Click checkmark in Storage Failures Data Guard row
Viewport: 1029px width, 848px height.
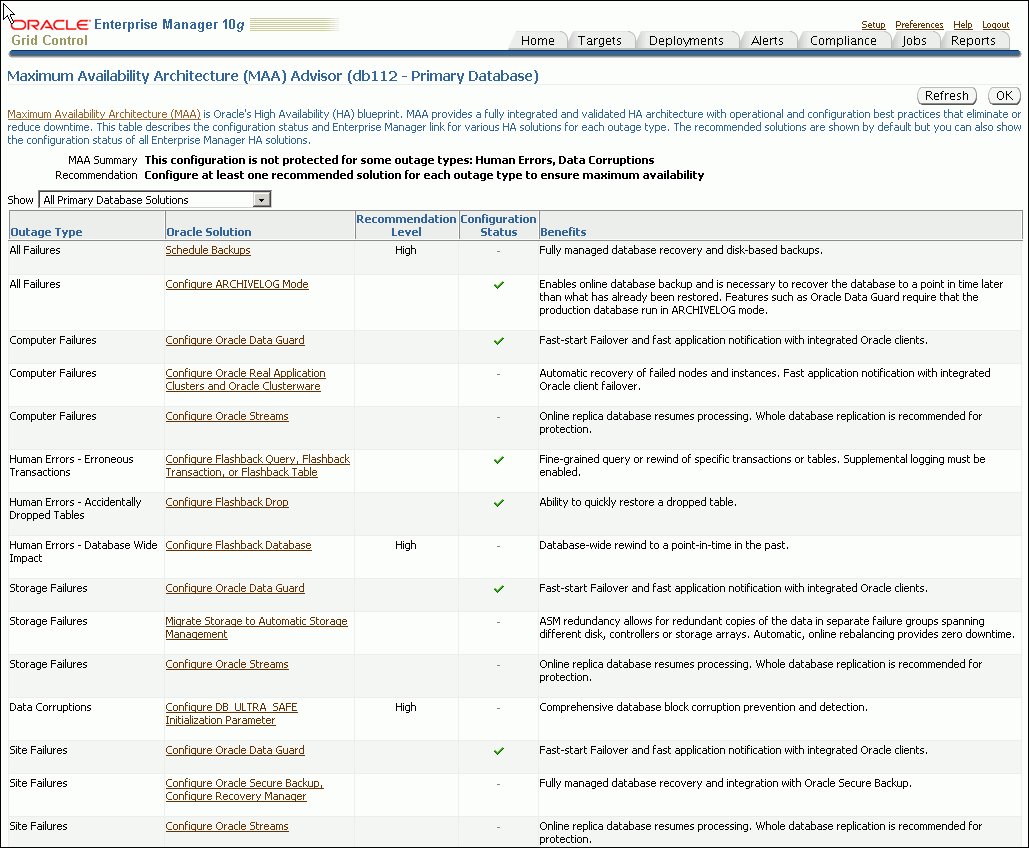499,589
